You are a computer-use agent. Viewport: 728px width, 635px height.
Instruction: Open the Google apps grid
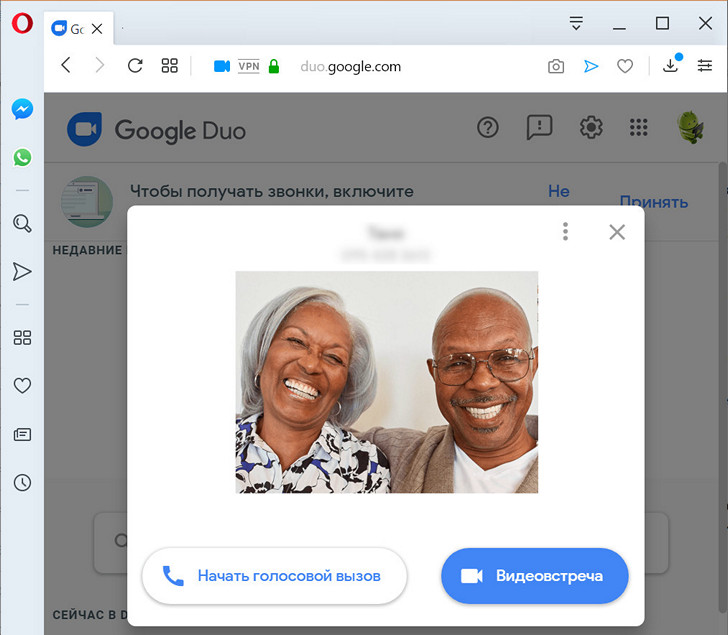[638, 127]
